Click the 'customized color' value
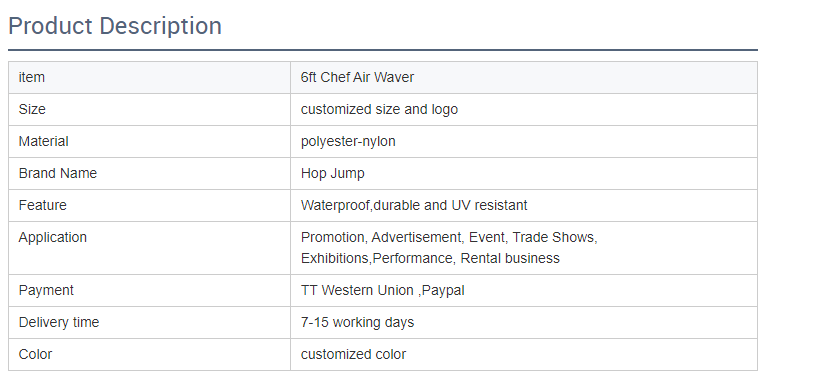 coord(353,354)
